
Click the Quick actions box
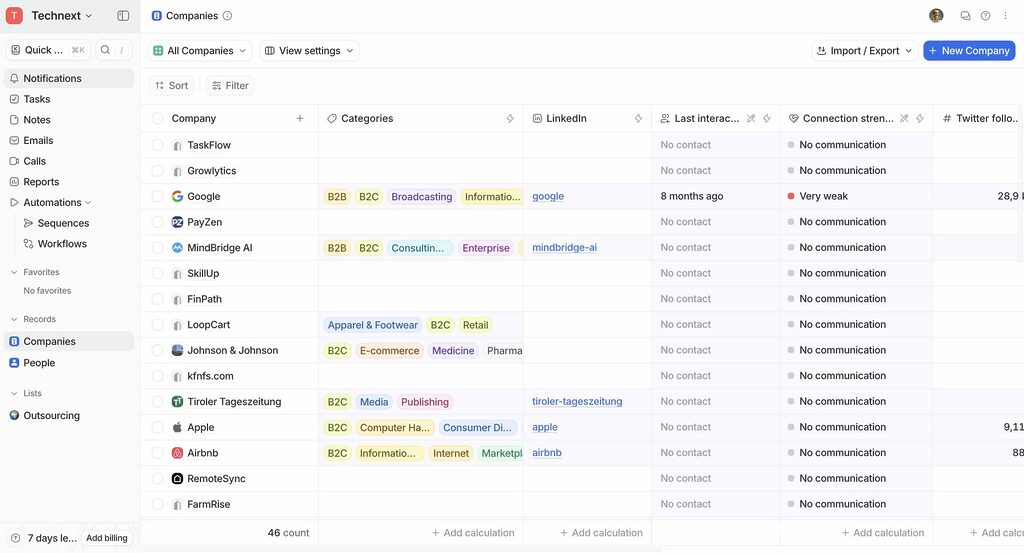click(x=48, y=50)
